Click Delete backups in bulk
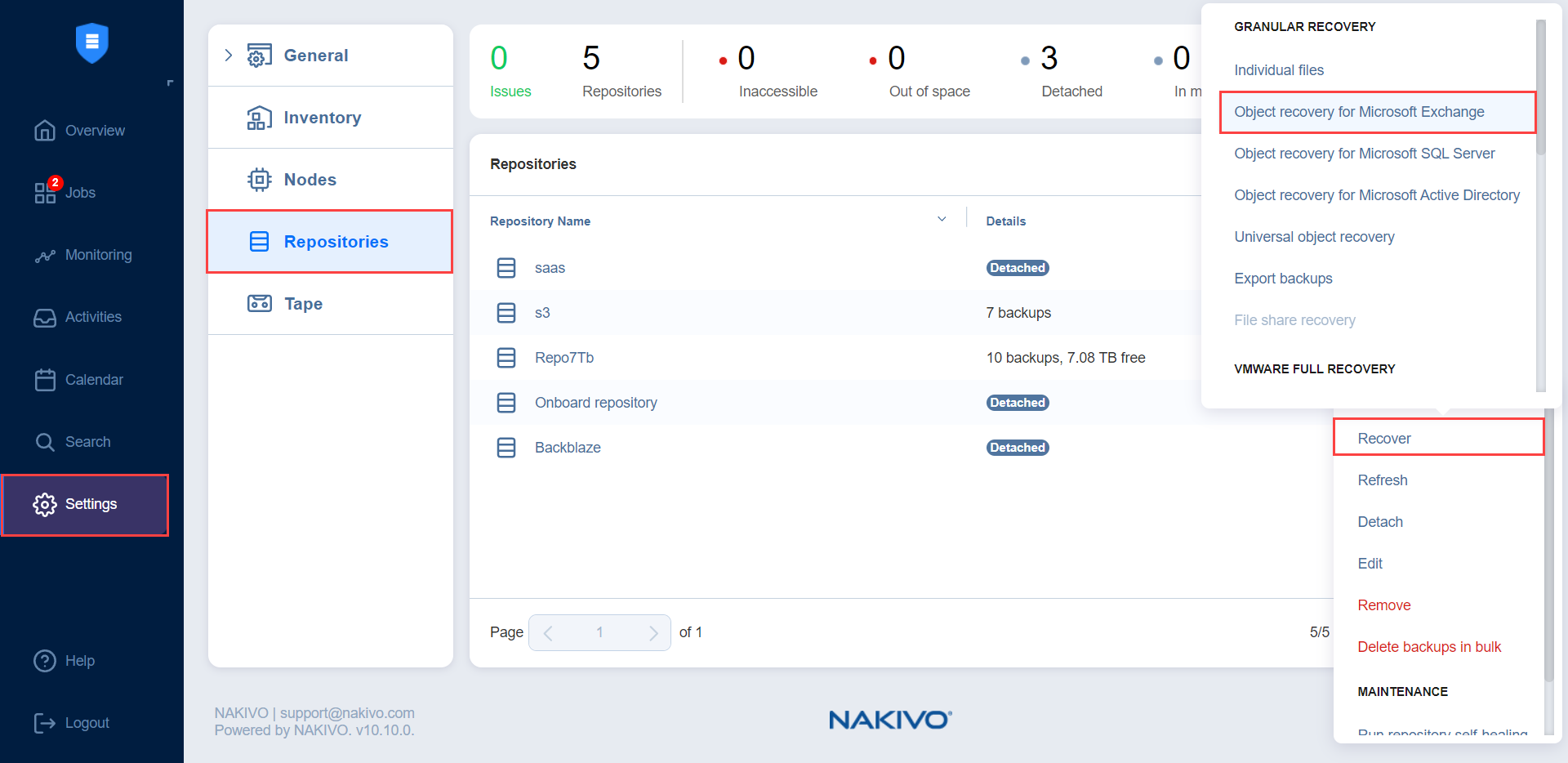 tap(1429, 647)
